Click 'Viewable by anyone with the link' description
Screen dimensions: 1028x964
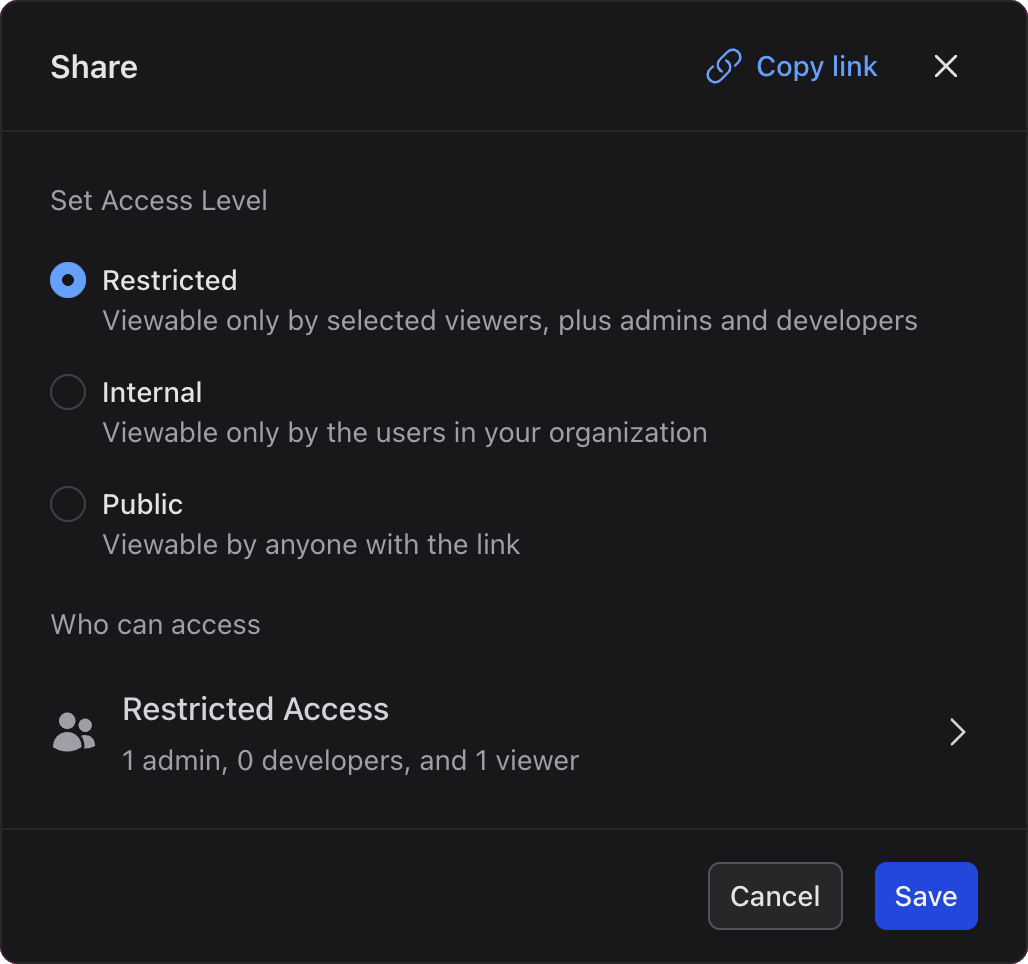311,545
